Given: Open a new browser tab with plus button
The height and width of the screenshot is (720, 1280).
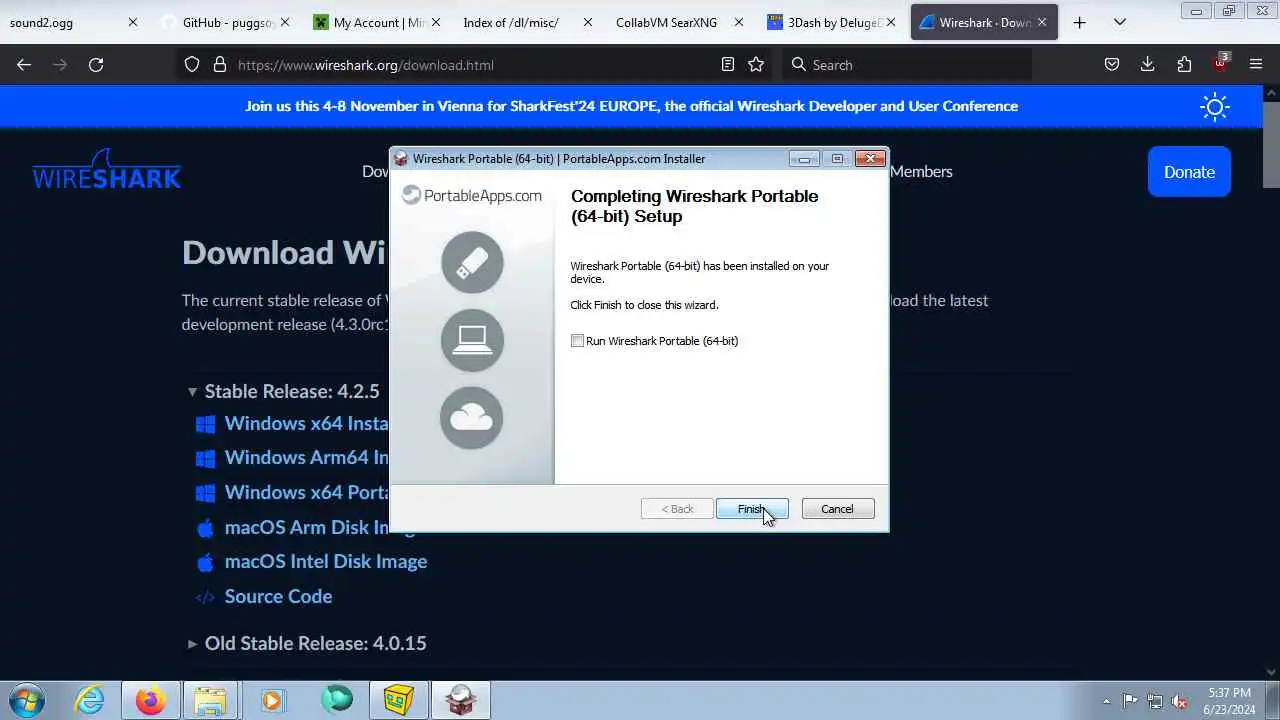Looking at the screenshot, I should click(1079, 22).
